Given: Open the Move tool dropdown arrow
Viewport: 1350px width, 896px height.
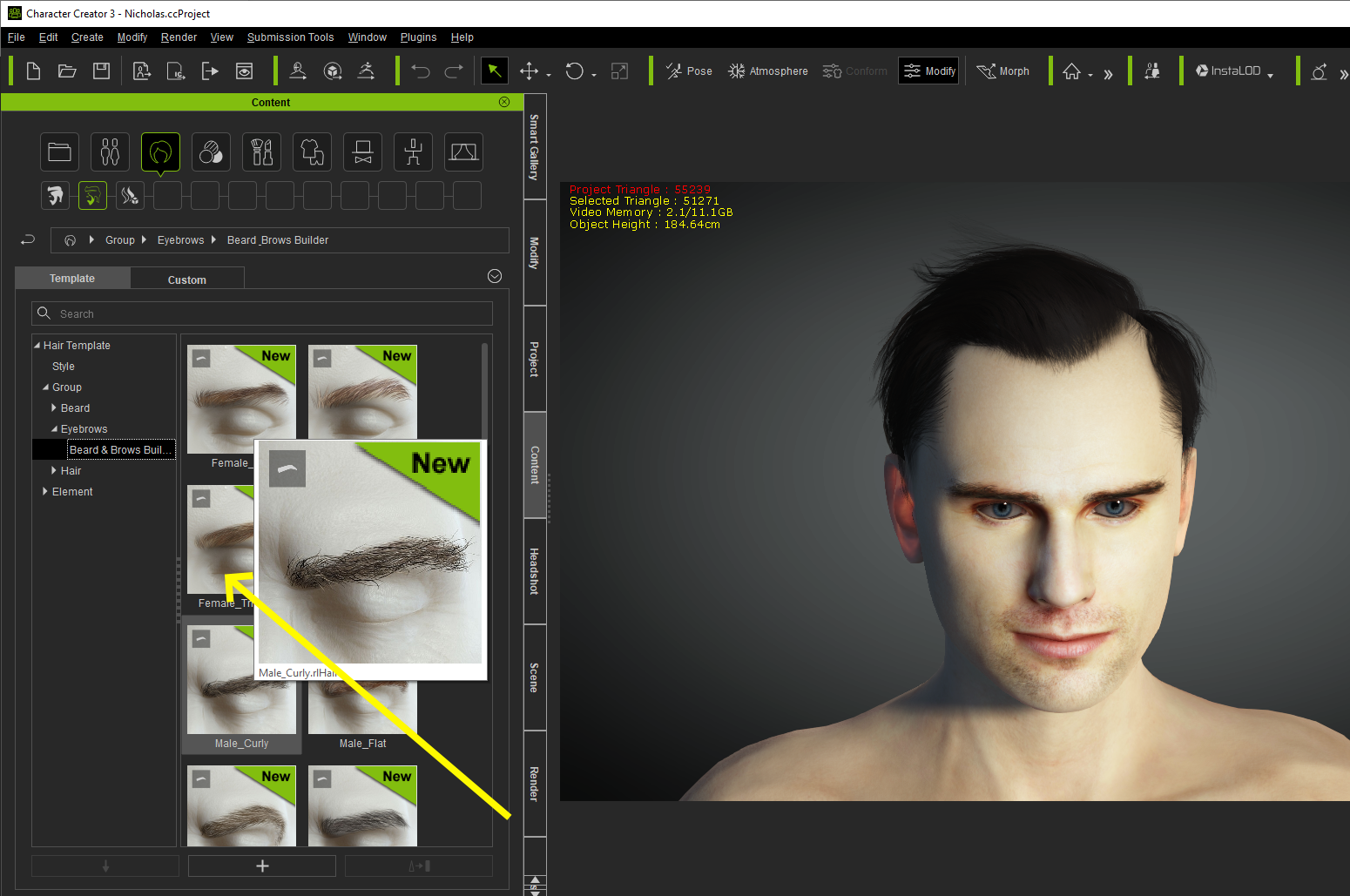Looking at the screenshot, I should pos(549,76).
